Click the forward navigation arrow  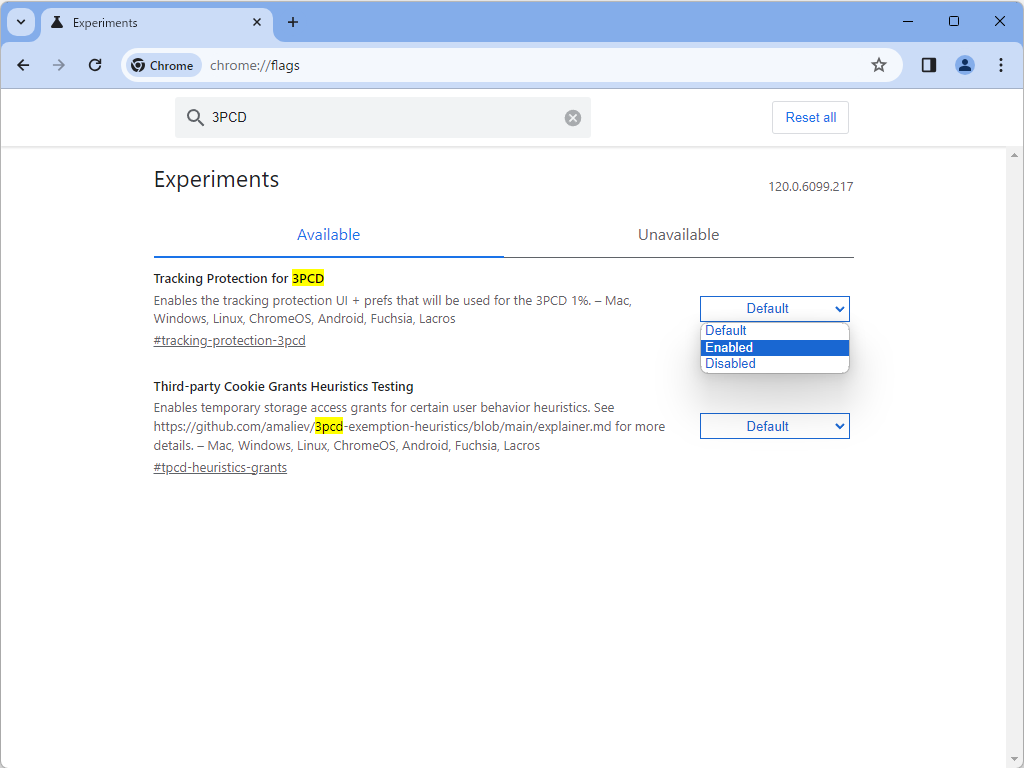(59, 64)
